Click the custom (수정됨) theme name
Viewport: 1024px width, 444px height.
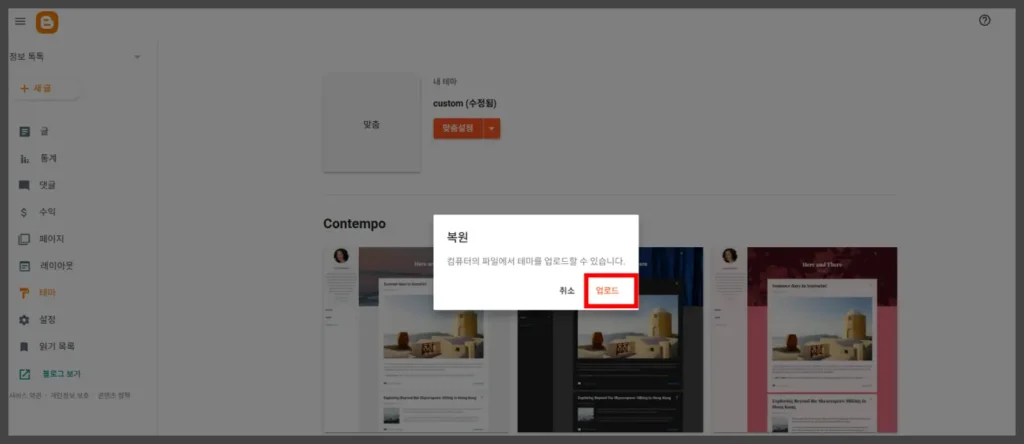point(465,104)
